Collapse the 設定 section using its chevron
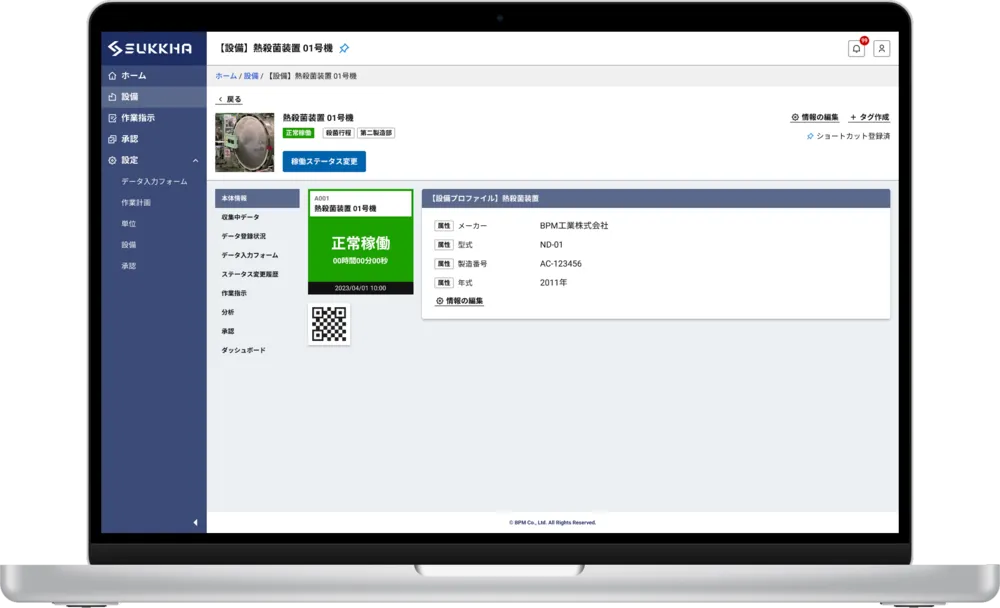 [x=195, y=160]
